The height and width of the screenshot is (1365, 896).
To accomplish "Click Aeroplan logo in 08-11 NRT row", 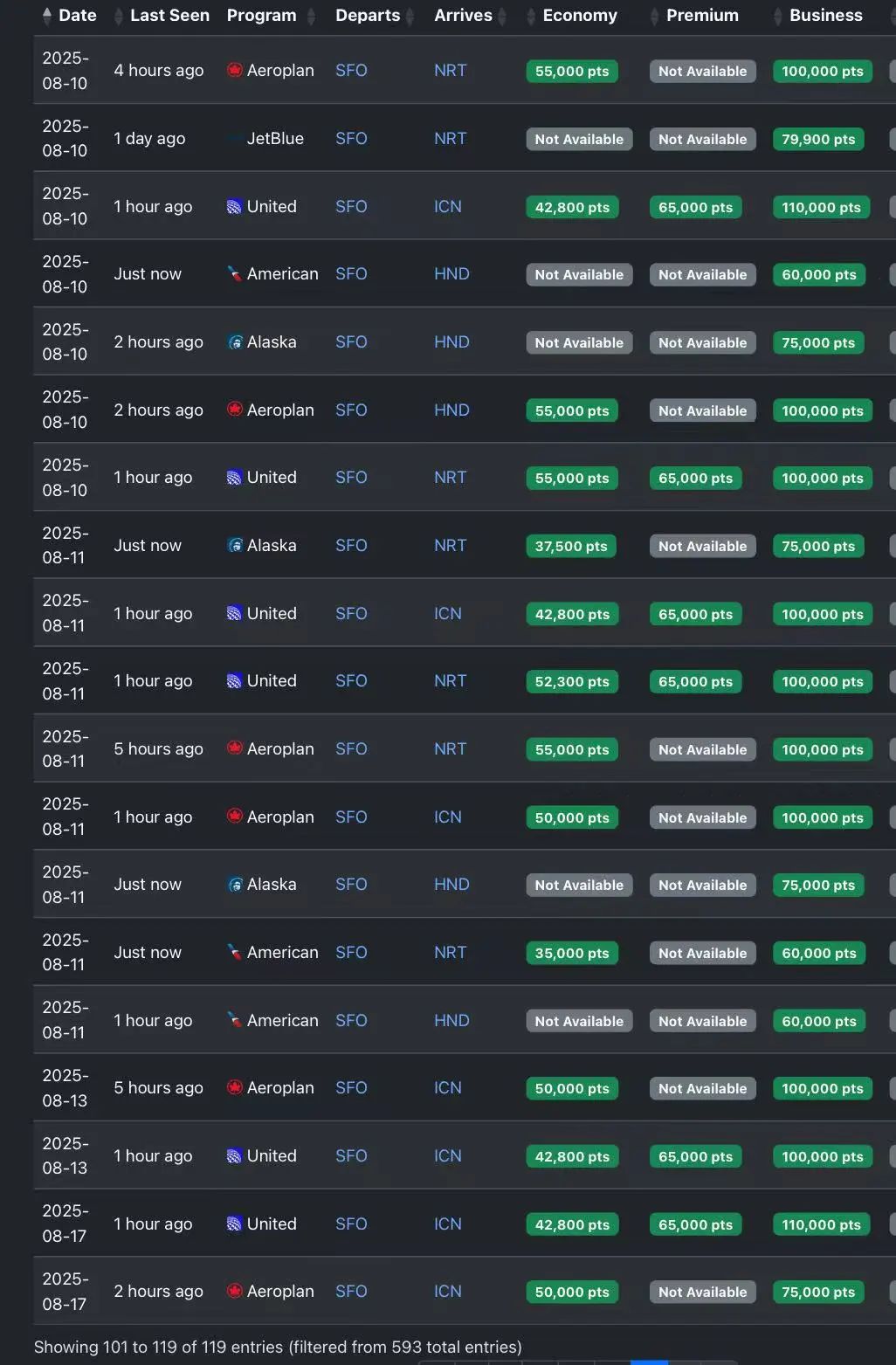I will [234, 748].
